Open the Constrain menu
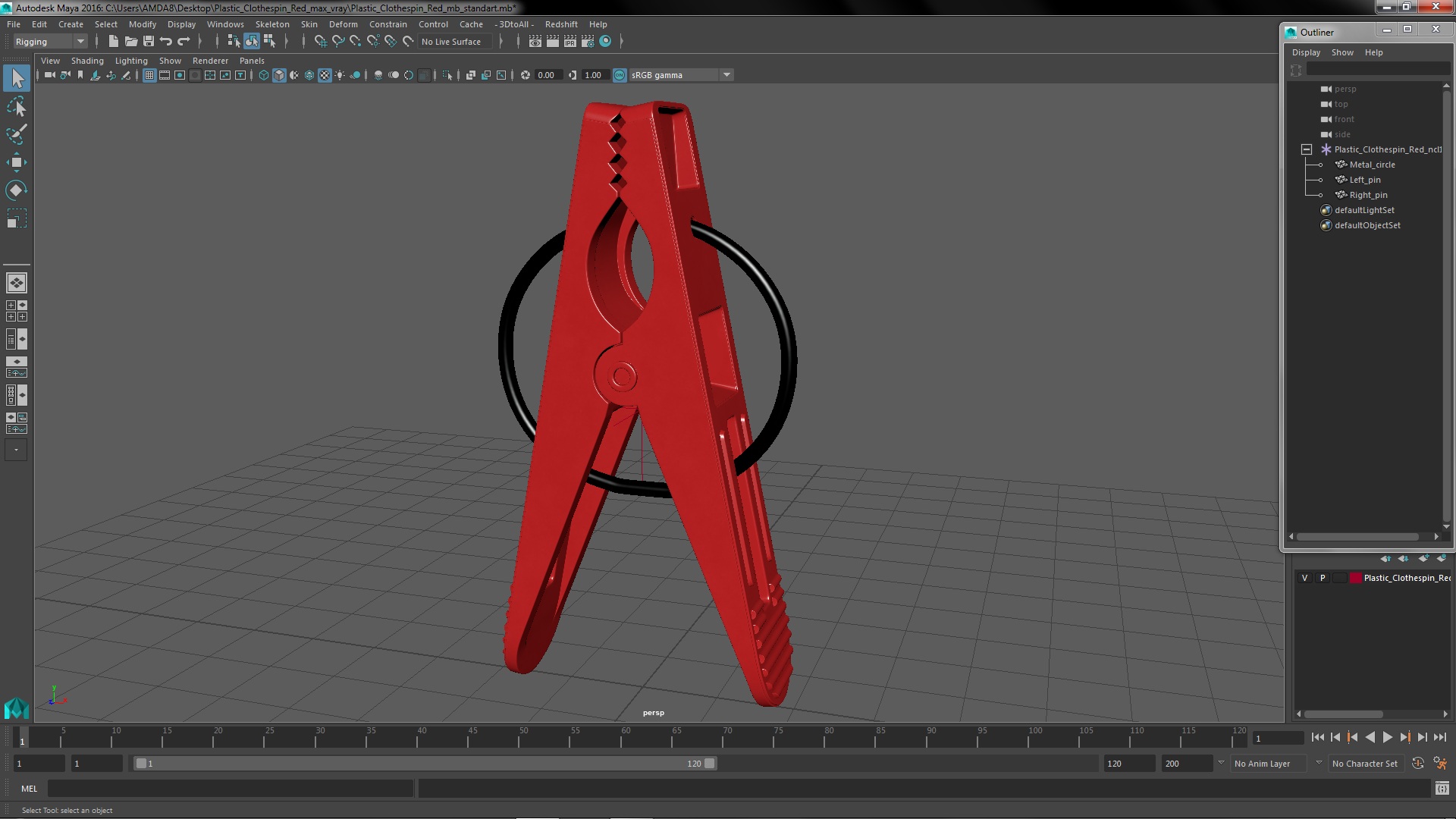 pyautogui.click(x=388, y=24)
